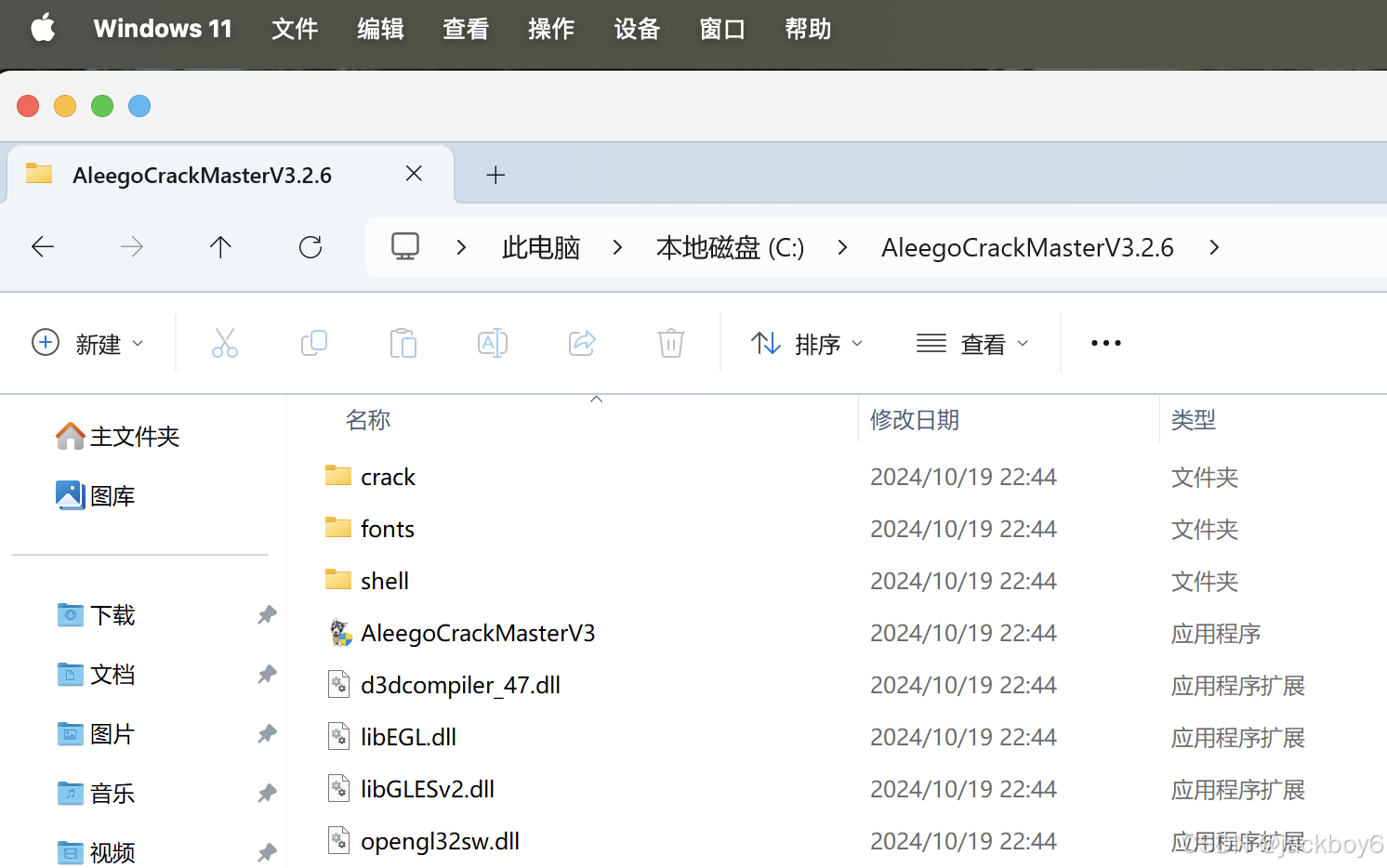Open the 查看 menu in menu bar
Viewport: 1387px width, 868px height.
(466, 29)
